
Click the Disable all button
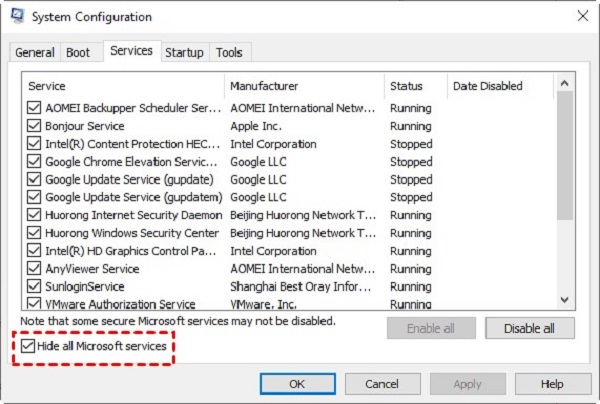pyautogui.click(x=530, y=328)
